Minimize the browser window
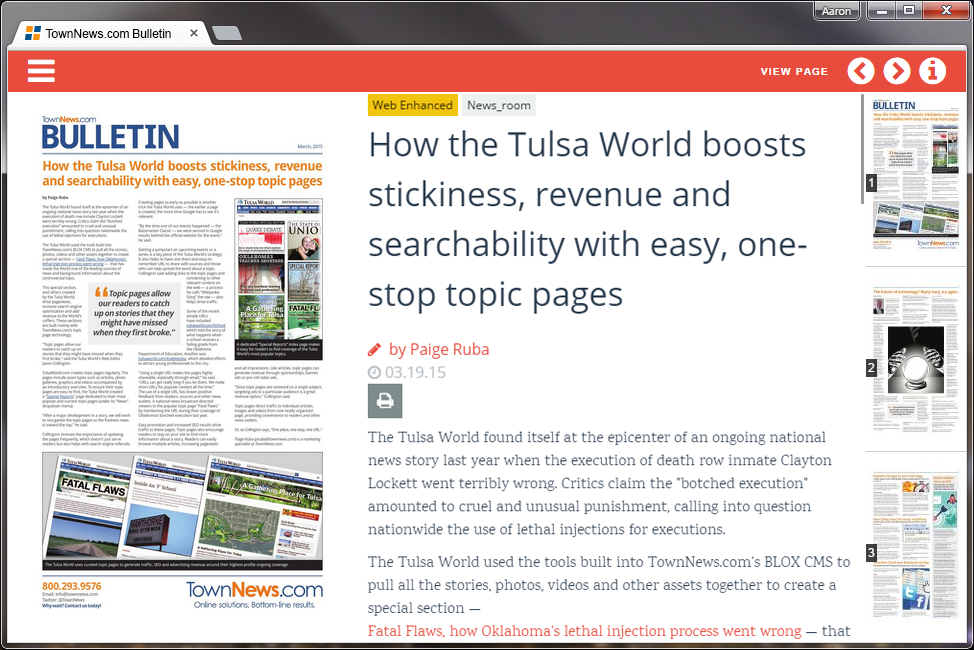The width and height of the screenshot is (974, 650). click(x=882, y=10)
